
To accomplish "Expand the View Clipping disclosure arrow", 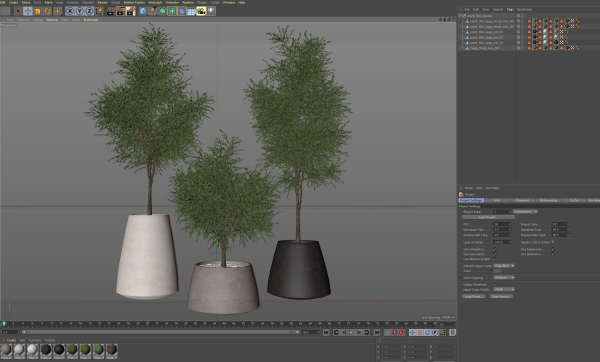I will click(x=460, y=278).
